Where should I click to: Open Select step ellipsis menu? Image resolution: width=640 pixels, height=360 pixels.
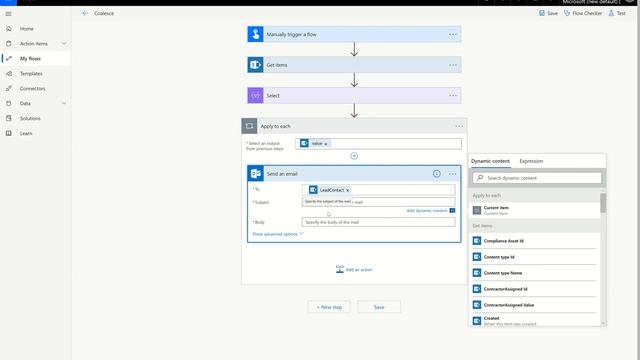pyautogui.click(x=453, y=96)
